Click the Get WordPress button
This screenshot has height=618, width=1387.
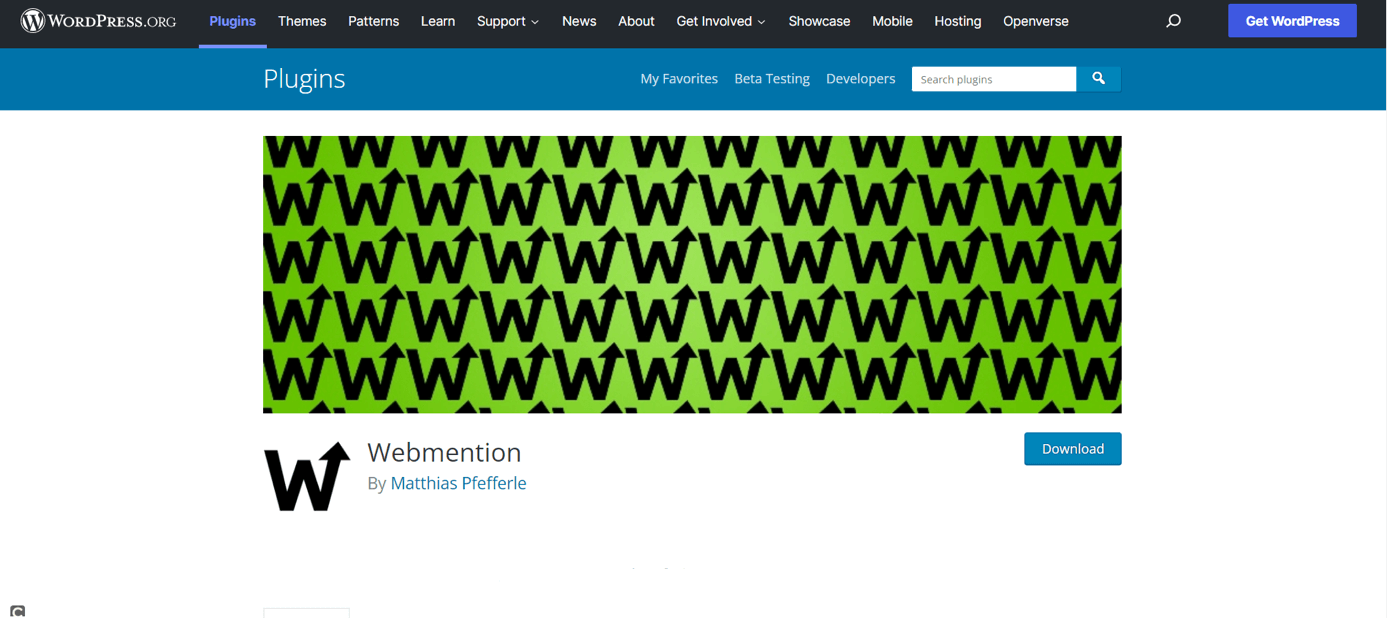pyautogui.click(x=1291, y=21)
